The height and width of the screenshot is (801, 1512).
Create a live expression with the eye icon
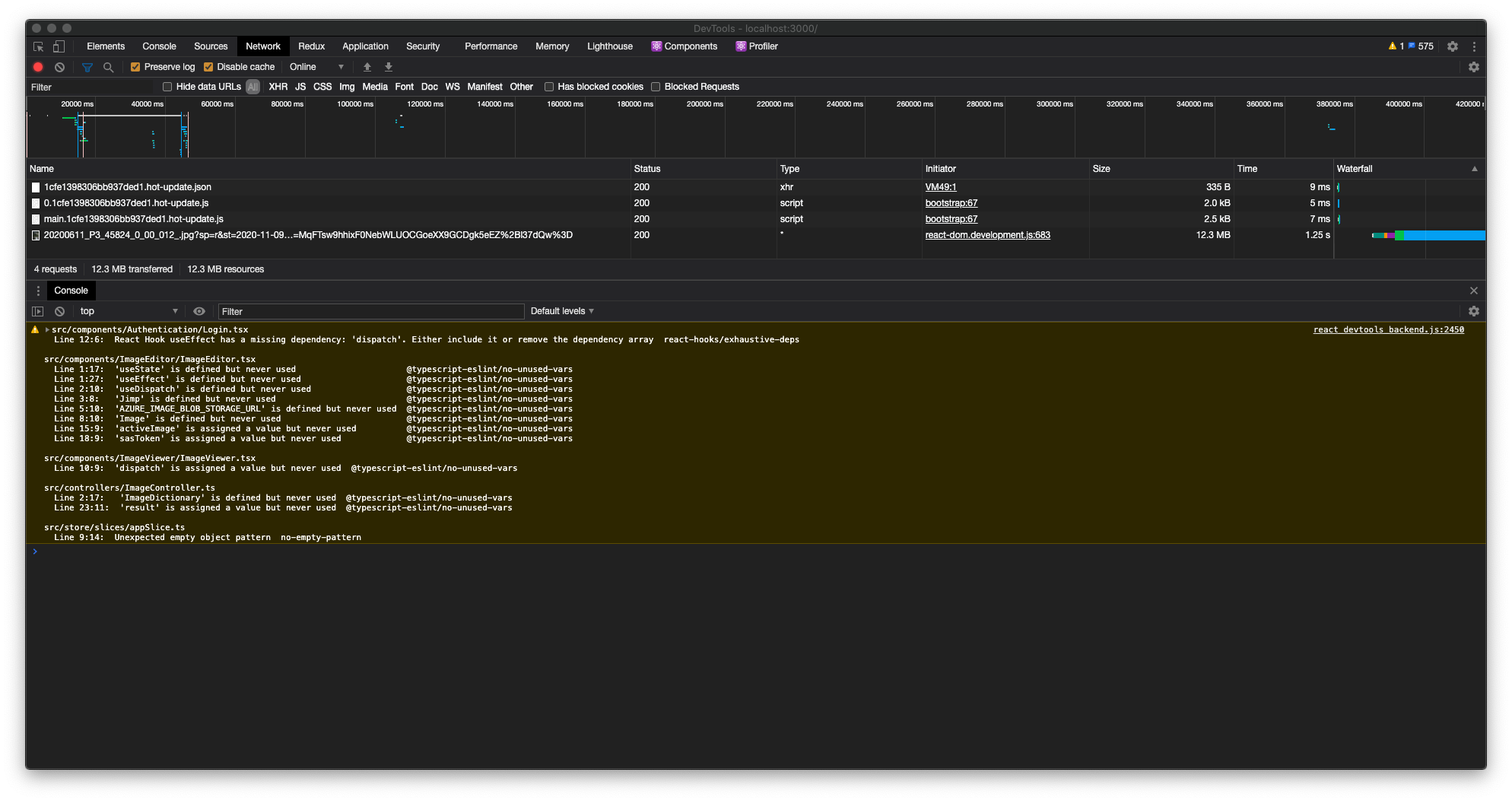point(199,311)
